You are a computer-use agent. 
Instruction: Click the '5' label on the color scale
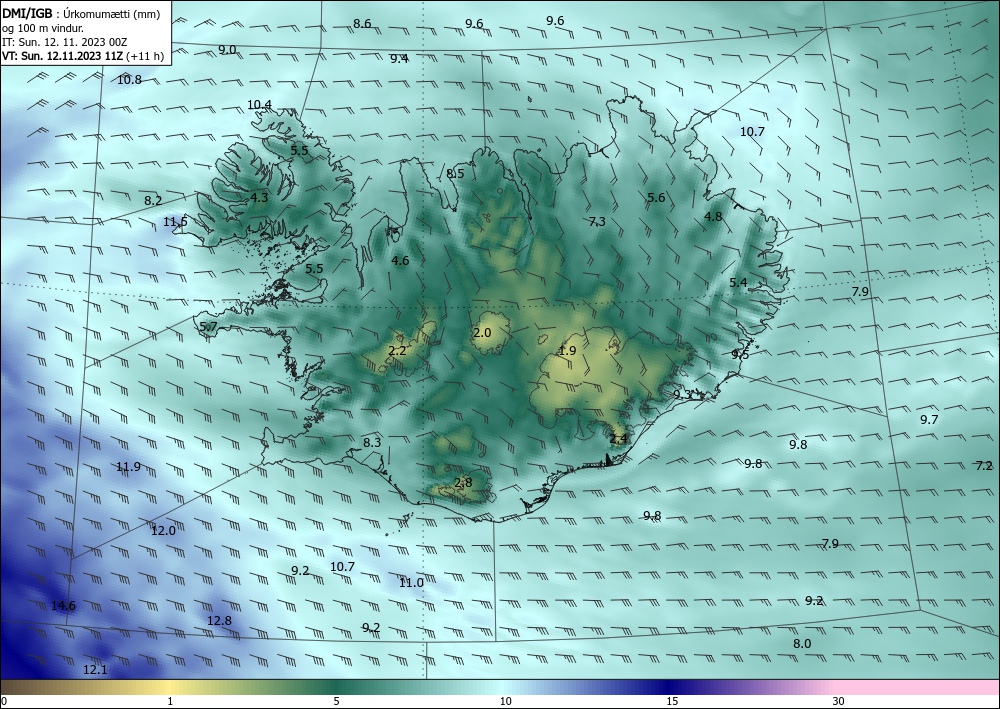[336, 702]
